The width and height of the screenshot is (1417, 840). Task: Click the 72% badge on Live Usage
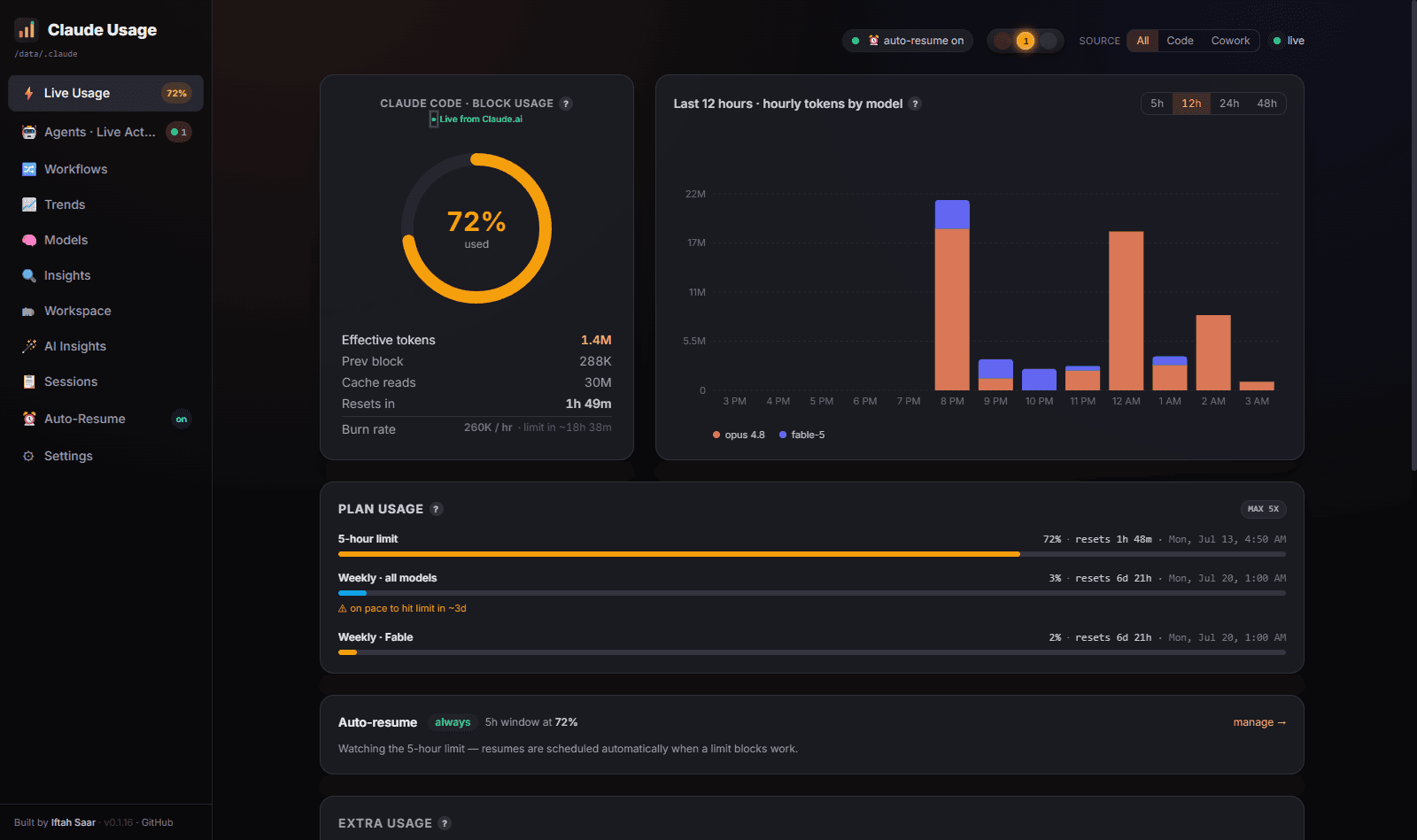(x=177, y=94)
